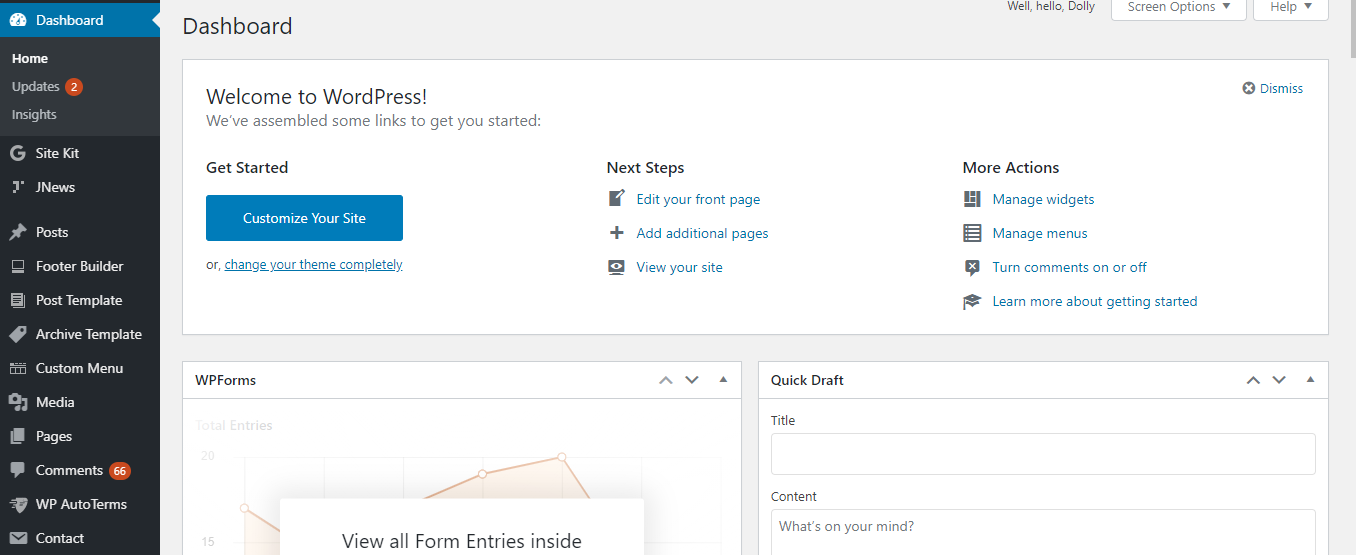This screenshot has width=1356, height=555.
Task: Open the Updates submenu item
Action: tap(36, 87)
